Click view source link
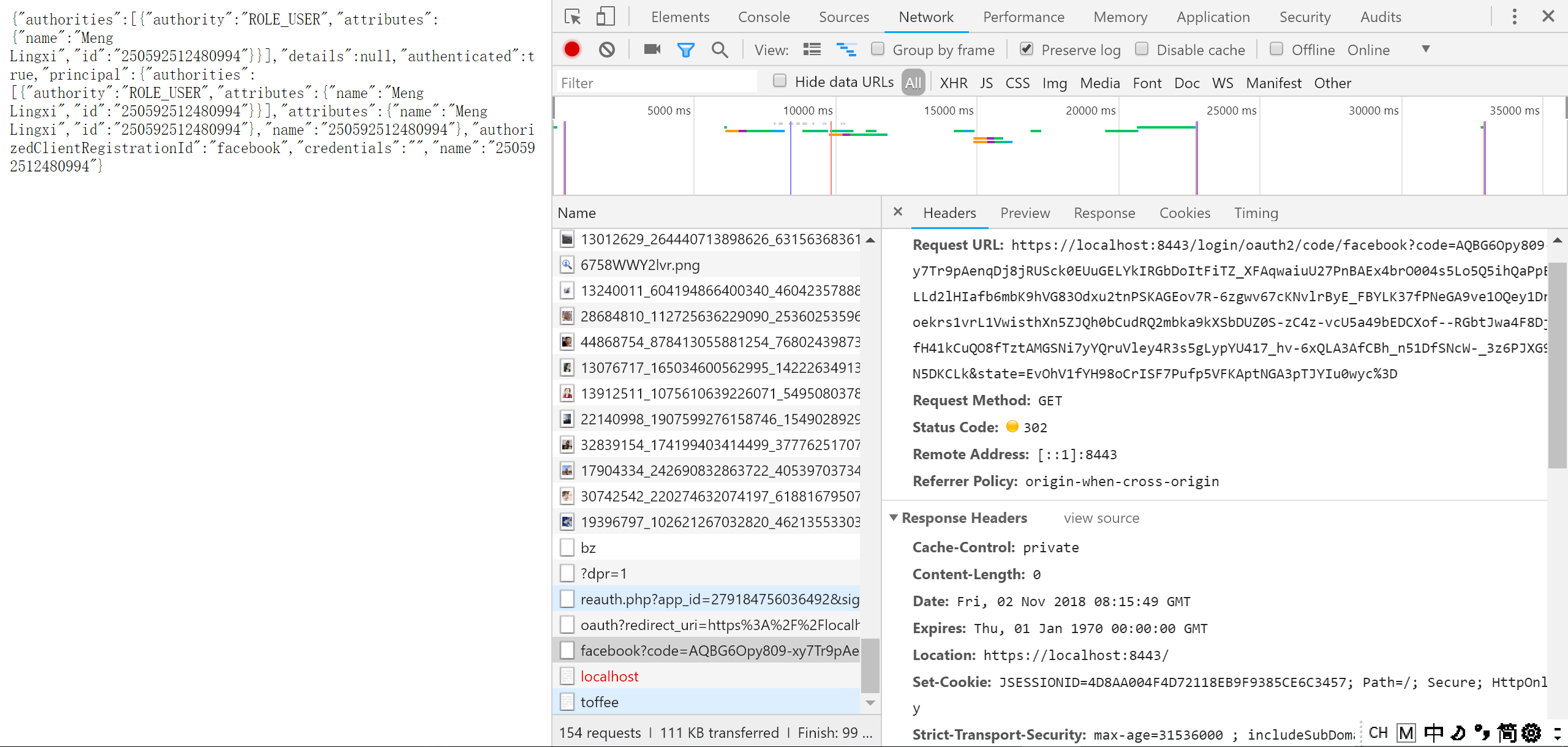The image size is (1568, 747). click(1101, 518)
